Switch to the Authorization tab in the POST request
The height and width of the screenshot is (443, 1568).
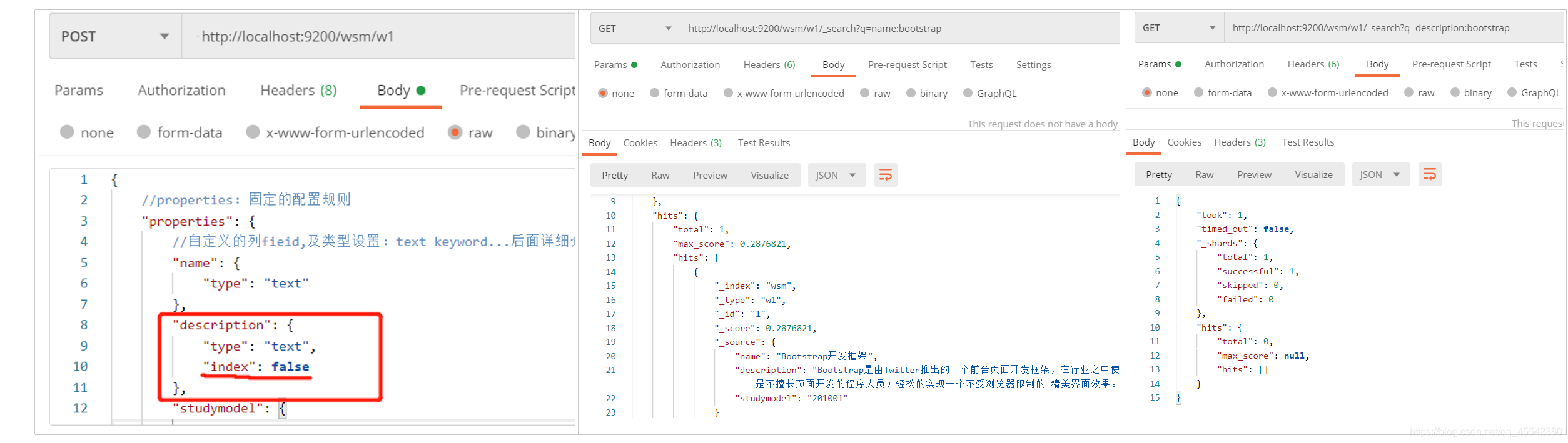(x=181, y=91)
